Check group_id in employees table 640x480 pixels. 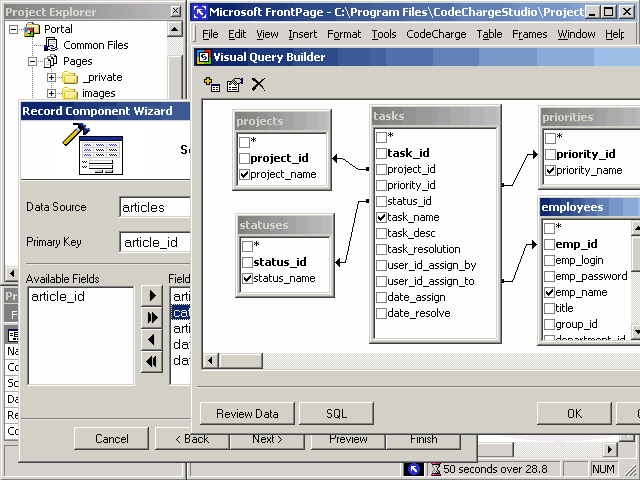pos(549,325)
